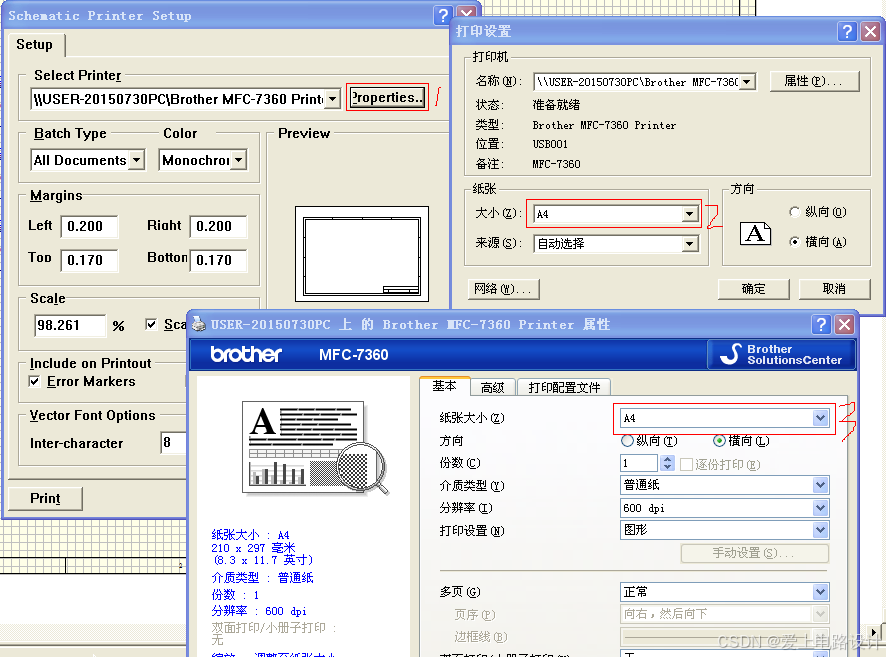Open 纸张大小(Z) dropdown in Brother properties
Image resolution: width=886 pixels, height=657 pixels.
tap(820, 418)
